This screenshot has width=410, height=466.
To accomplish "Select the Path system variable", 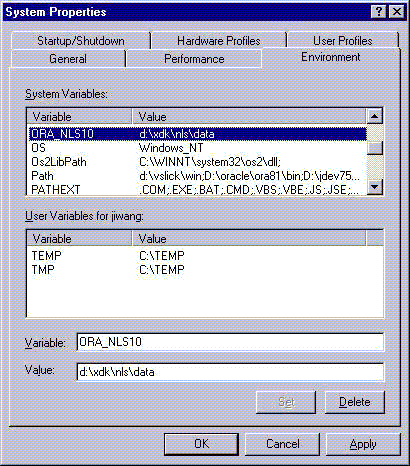I will click(197, 176).
